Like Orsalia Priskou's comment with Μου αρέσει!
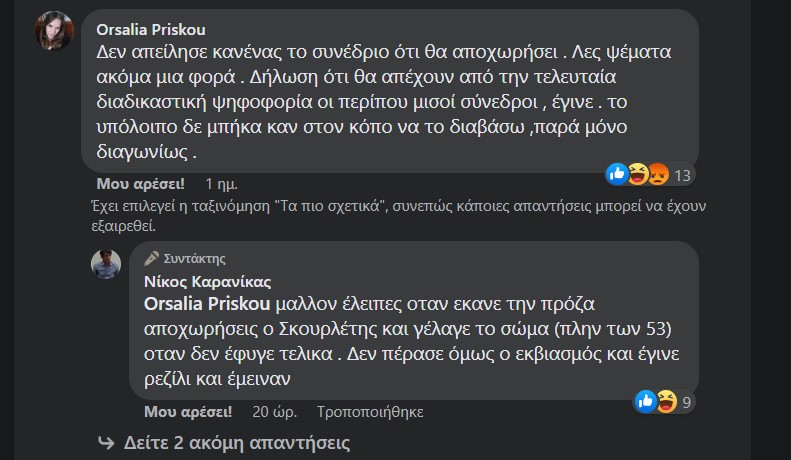 140,184
